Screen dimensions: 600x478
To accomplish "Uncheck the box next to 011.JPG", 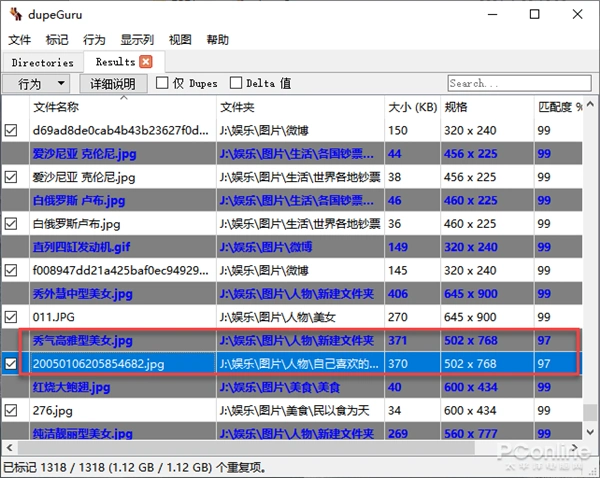I will [12, 318].
